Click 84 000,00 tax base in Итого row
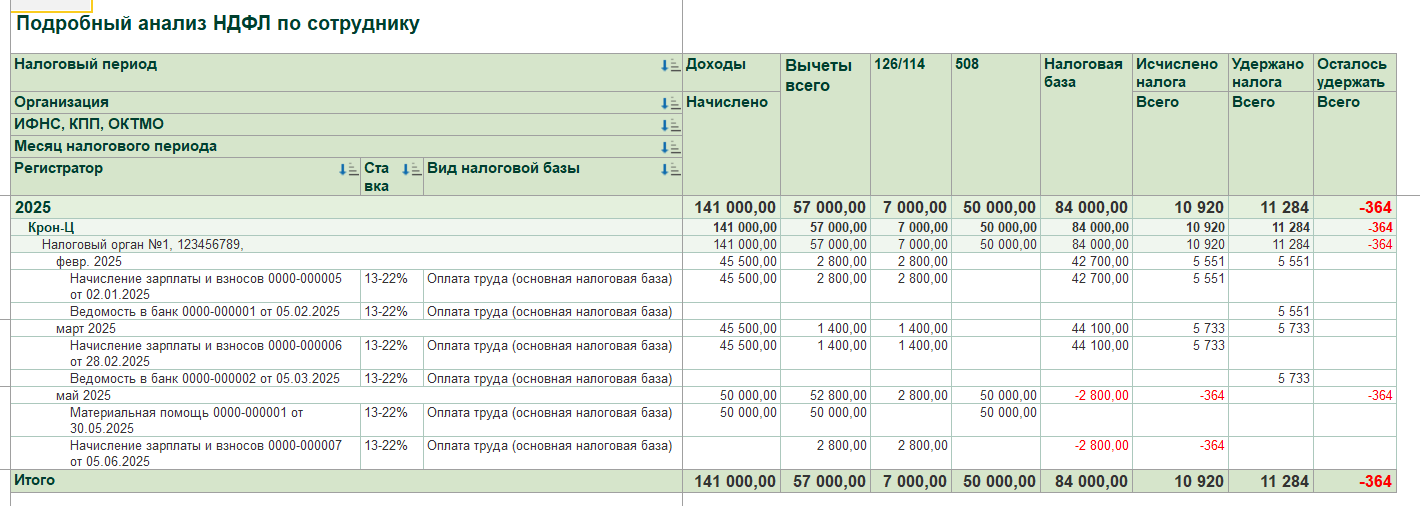The image size is (1420, 506). [1091, 482]
